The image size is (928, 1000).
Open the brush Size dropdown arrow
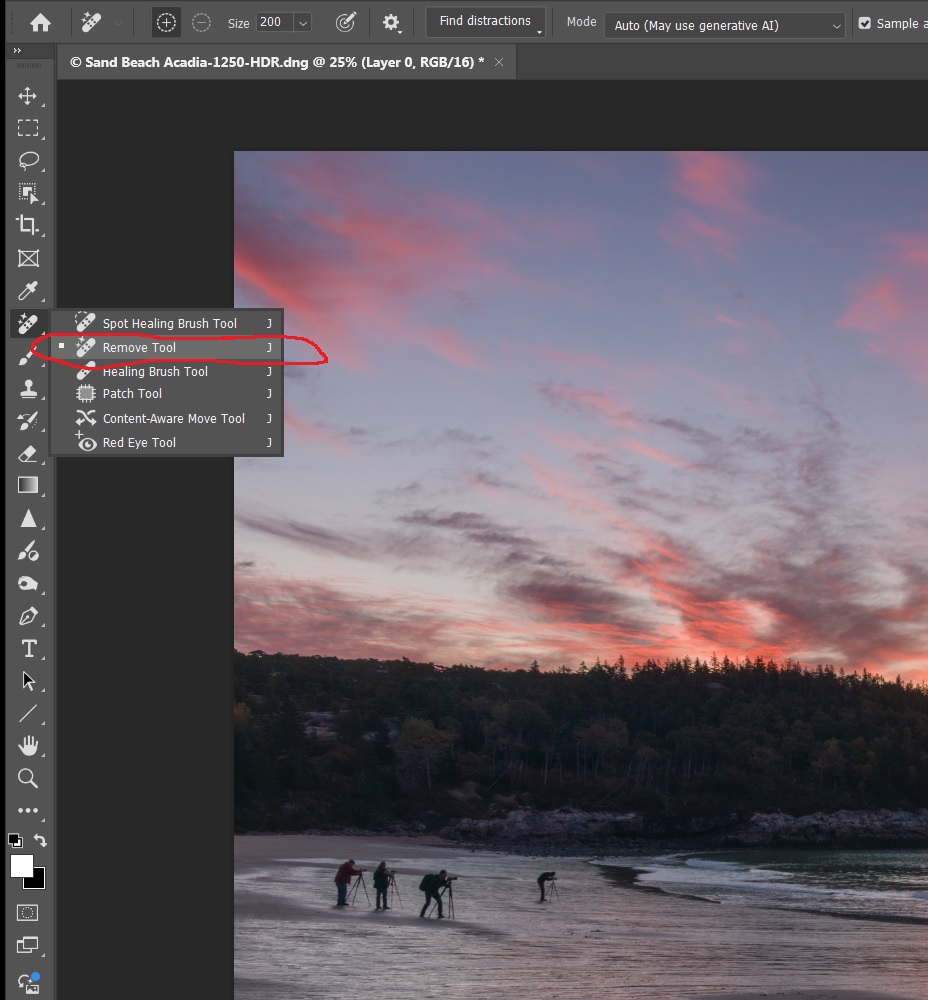click(x=302, y=23)
